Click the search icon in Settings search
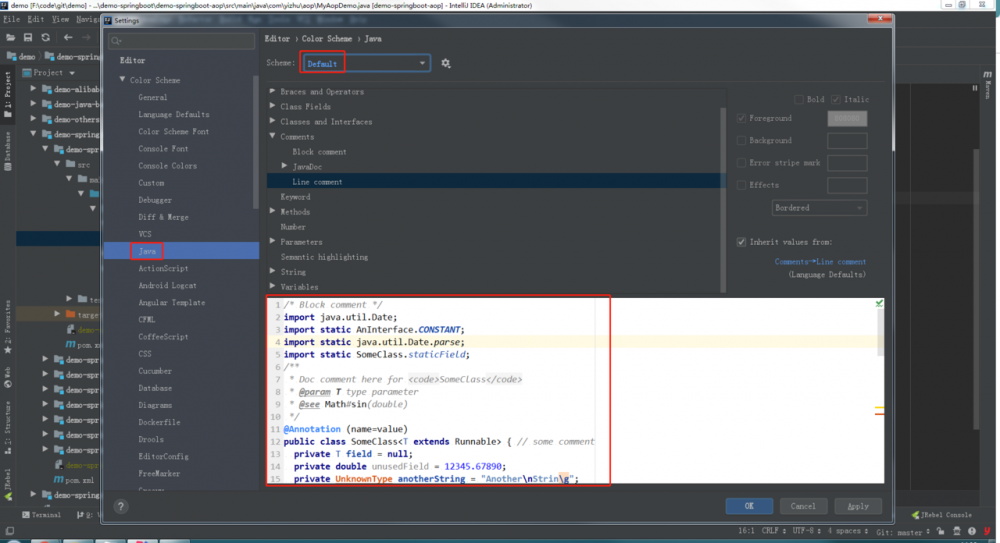 (118, 41)
